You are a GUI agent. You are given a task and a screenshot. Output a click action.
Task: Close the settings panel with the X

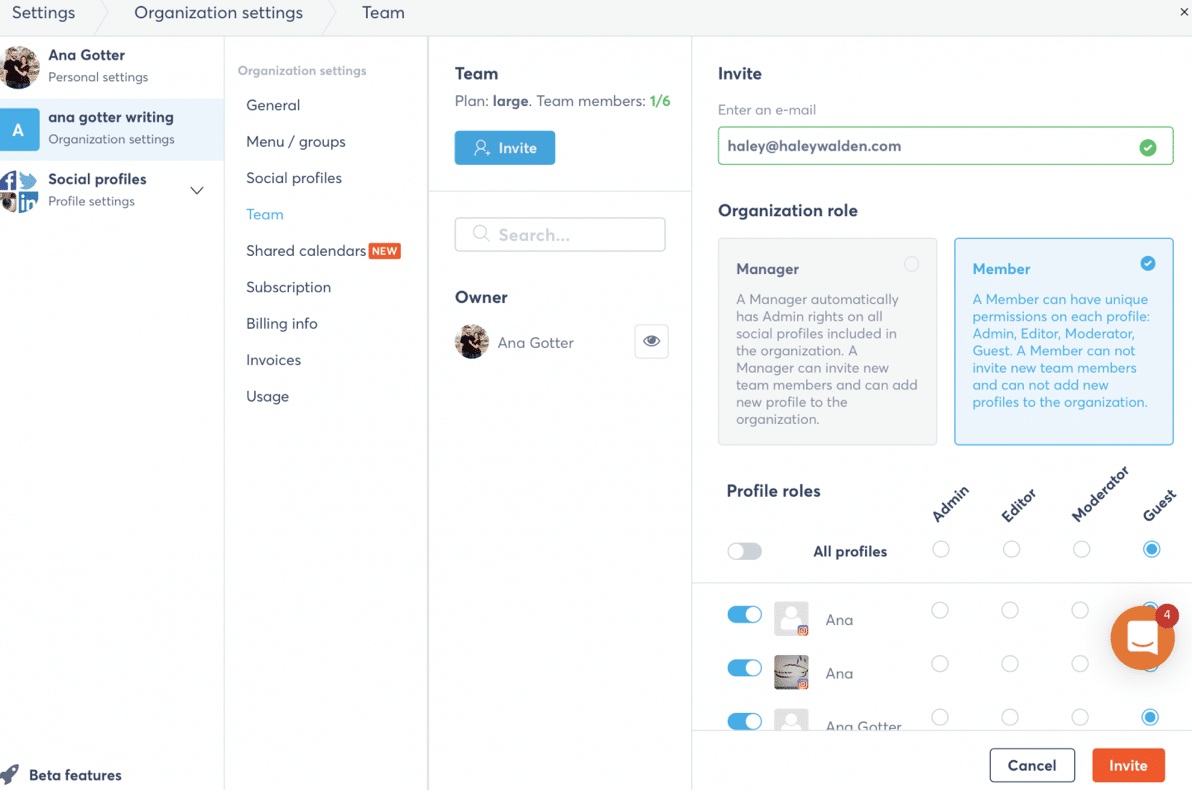[x=1184, y=12]
